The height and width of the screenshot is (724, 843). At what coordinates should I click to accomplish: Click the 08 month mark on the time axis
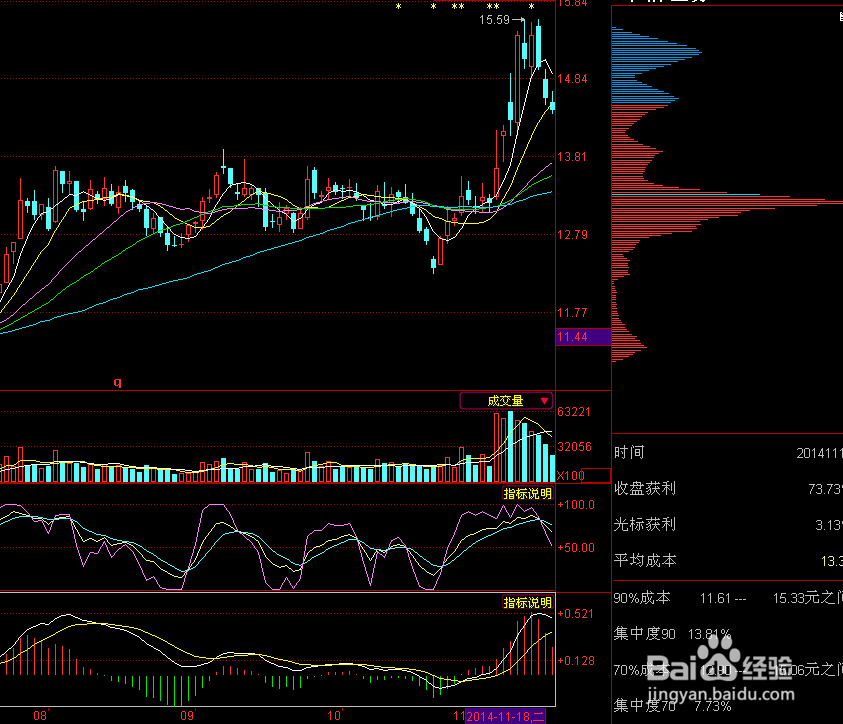40,716
